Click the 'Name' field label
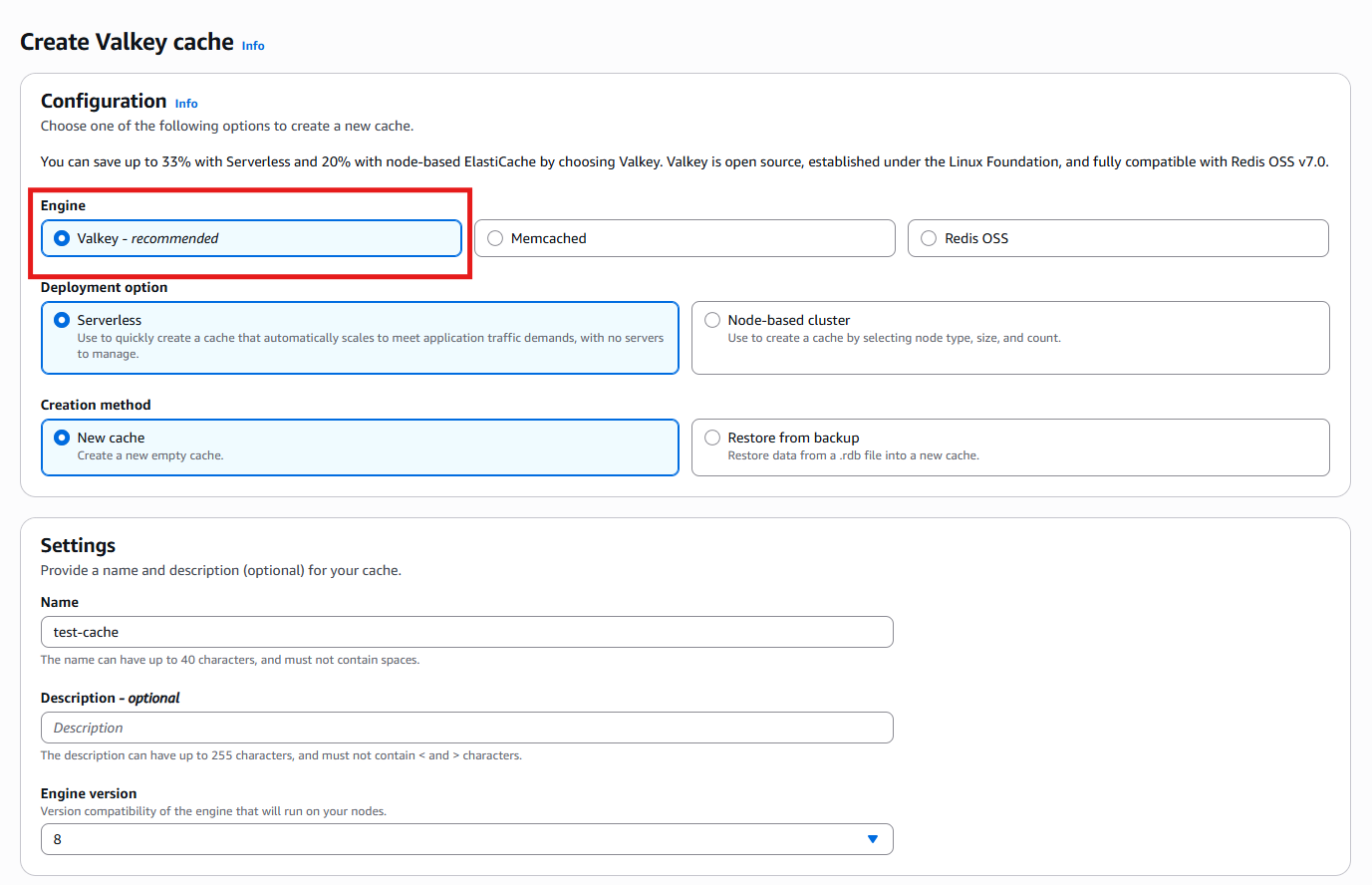Viewport: 1372px width, 885px height. click(60, 602)
